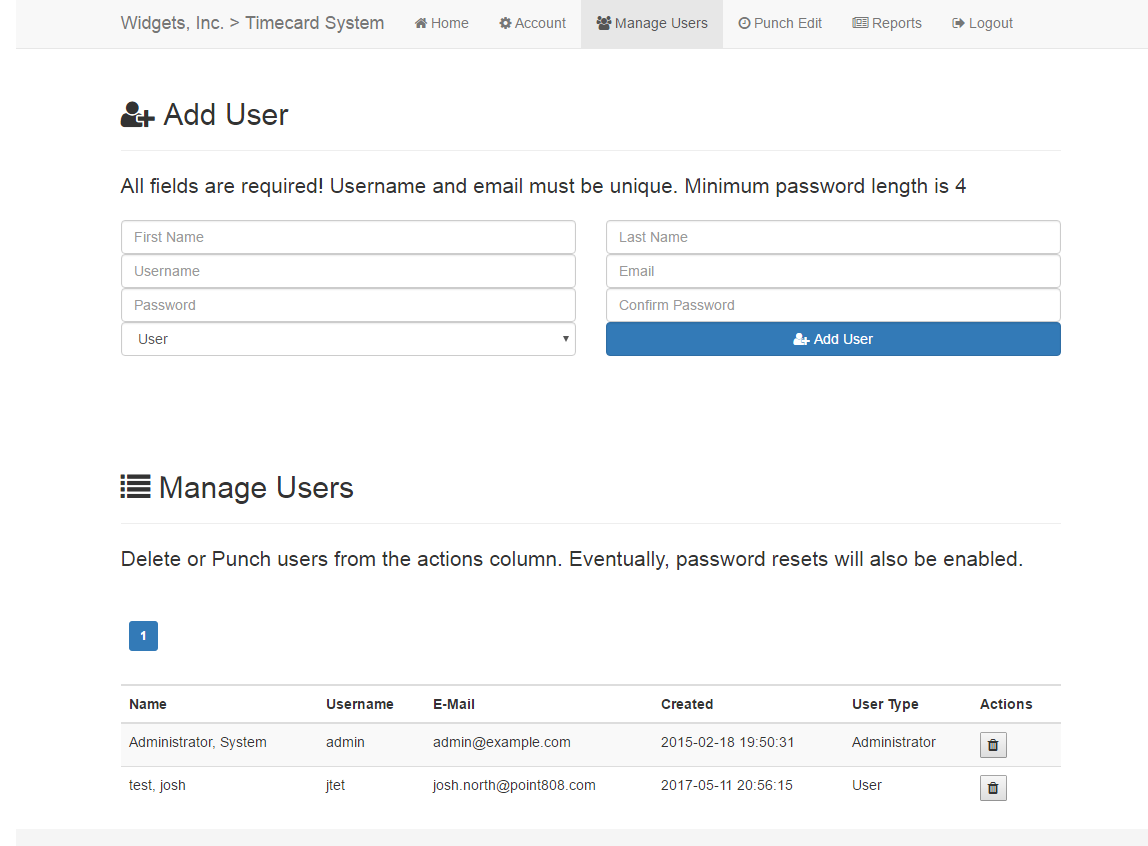Log out via the Logout link
This screenshot has height=846, width=1148.
[982, 23]
